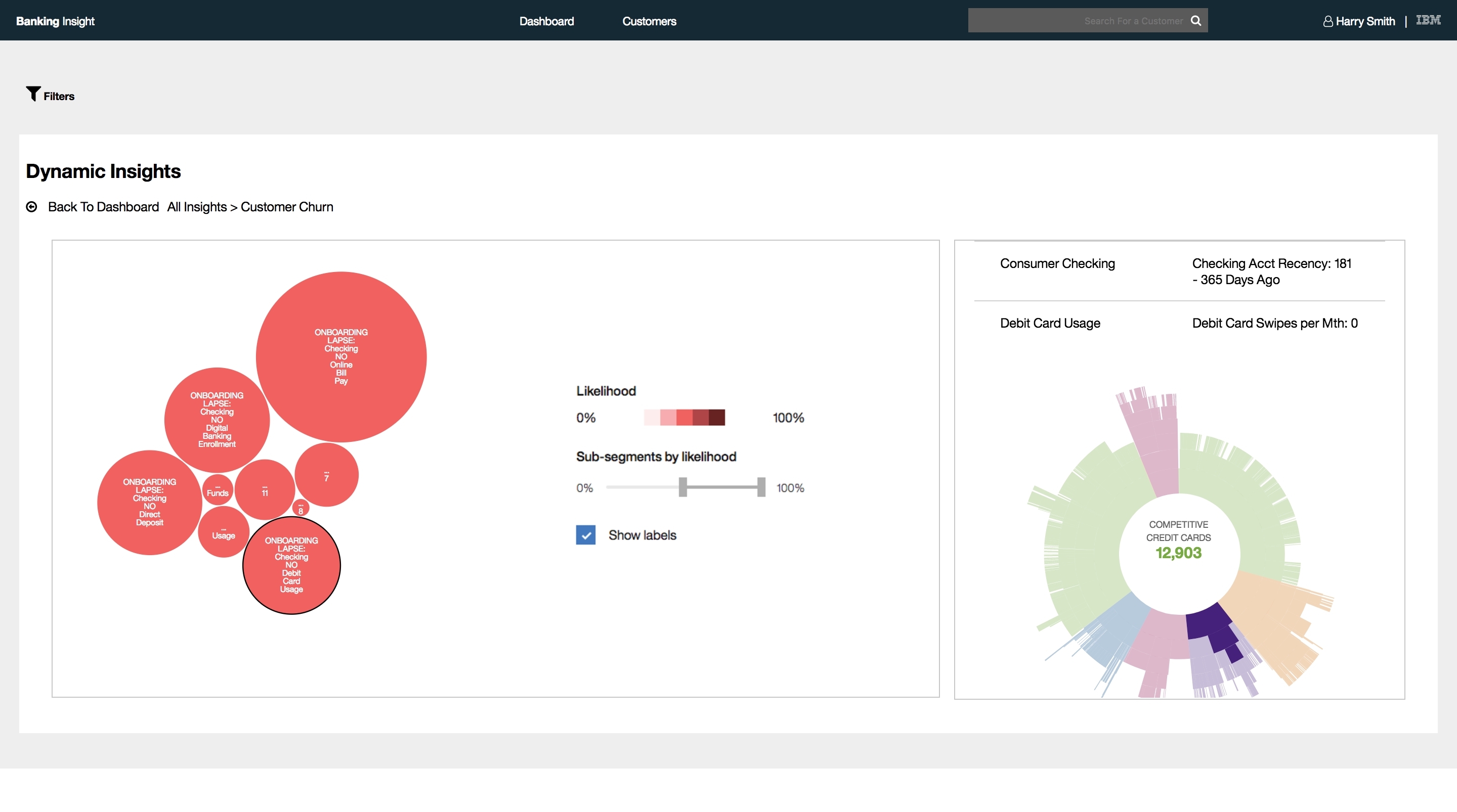Click the right likelihood slider handle
Screen dimensions: 1457x812
click(761, 487)
